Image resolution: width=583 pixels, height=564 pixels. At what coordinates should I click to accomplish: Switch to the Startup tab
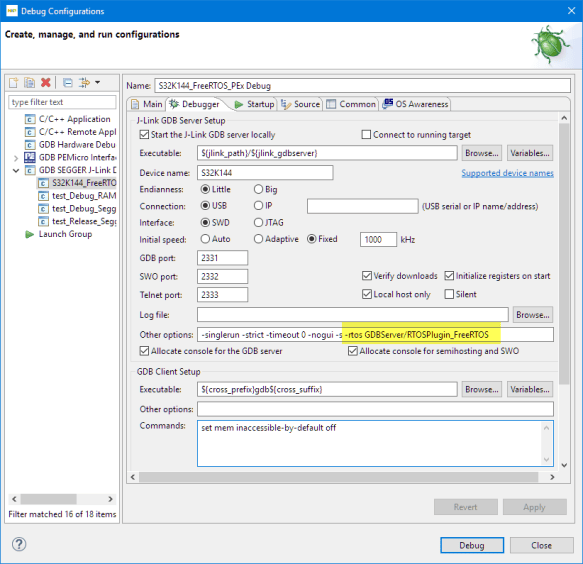pyautogui.click(x=255, y=104)
